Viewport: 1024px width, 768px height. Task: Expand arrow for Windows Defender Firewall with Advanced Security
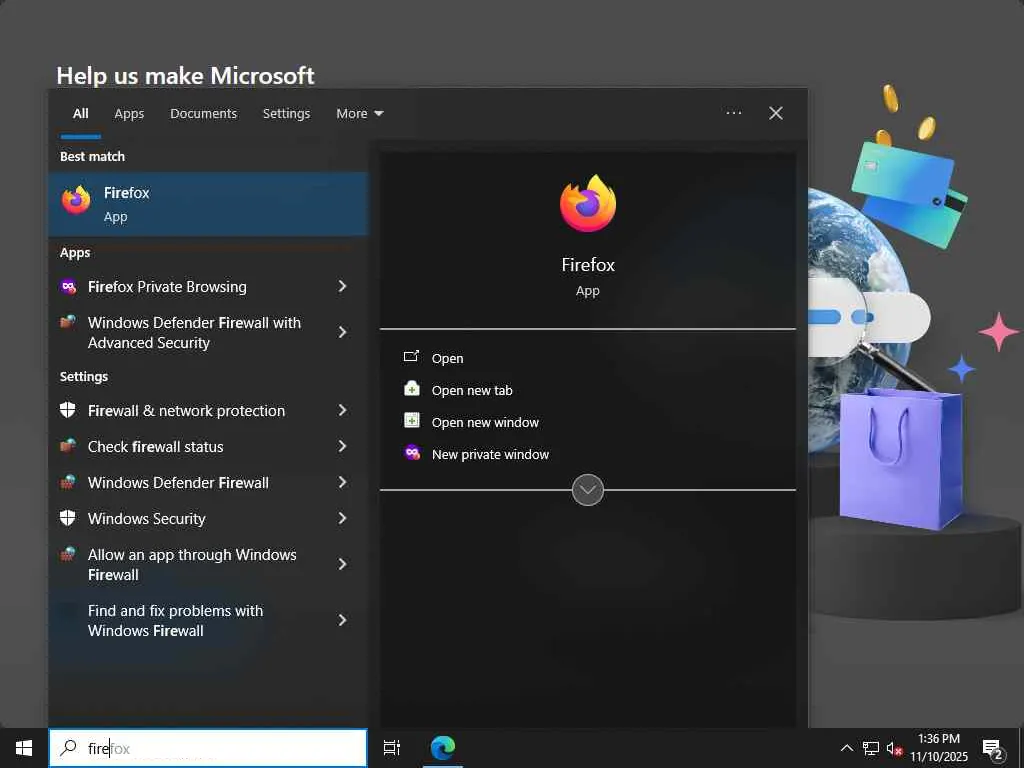pos(342,332)
